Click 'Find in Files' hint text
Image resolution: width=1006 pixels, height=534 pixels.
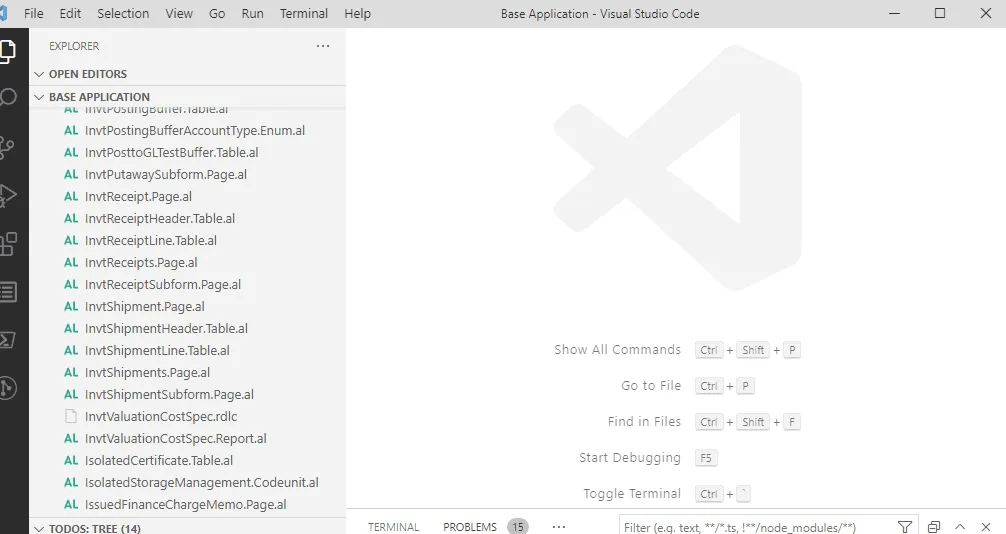tap(644, 422)
